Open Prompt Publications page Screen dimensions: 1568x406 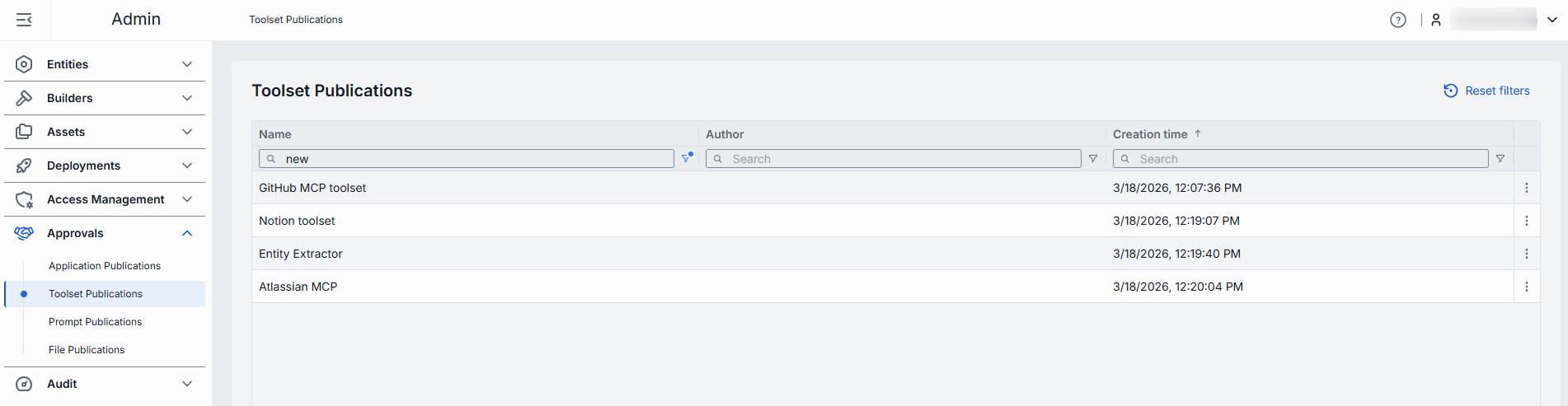(95, 322)
